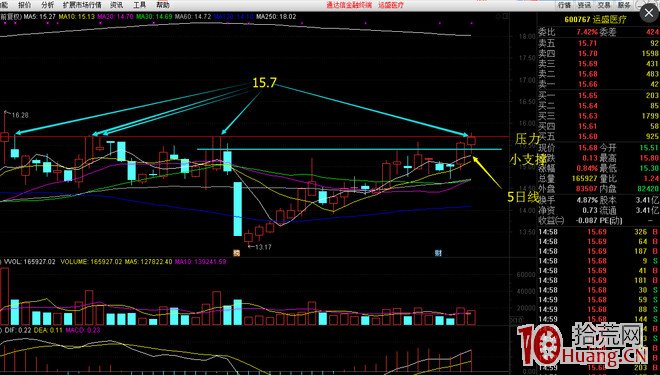Click the 最低 value 15.30

649,168
